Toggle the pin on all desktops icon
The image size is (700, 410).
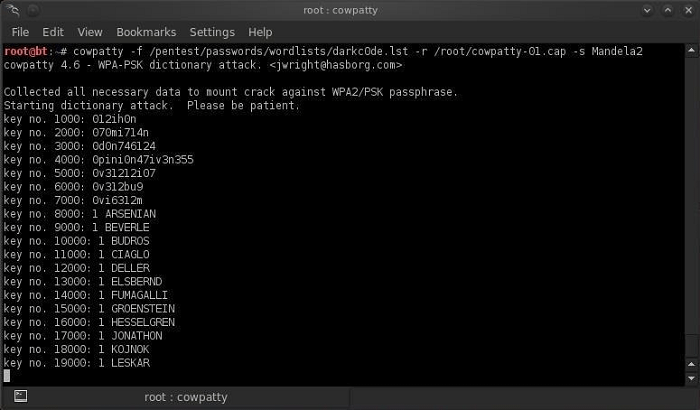coord(34,10)
